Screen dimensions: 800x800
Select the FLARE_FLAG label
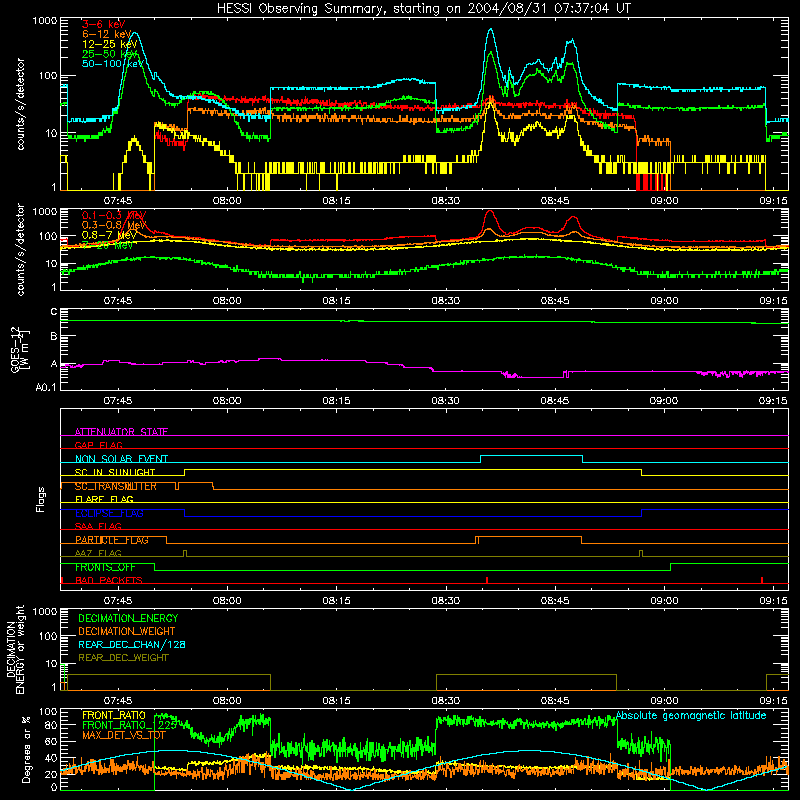tap(104, 499)
